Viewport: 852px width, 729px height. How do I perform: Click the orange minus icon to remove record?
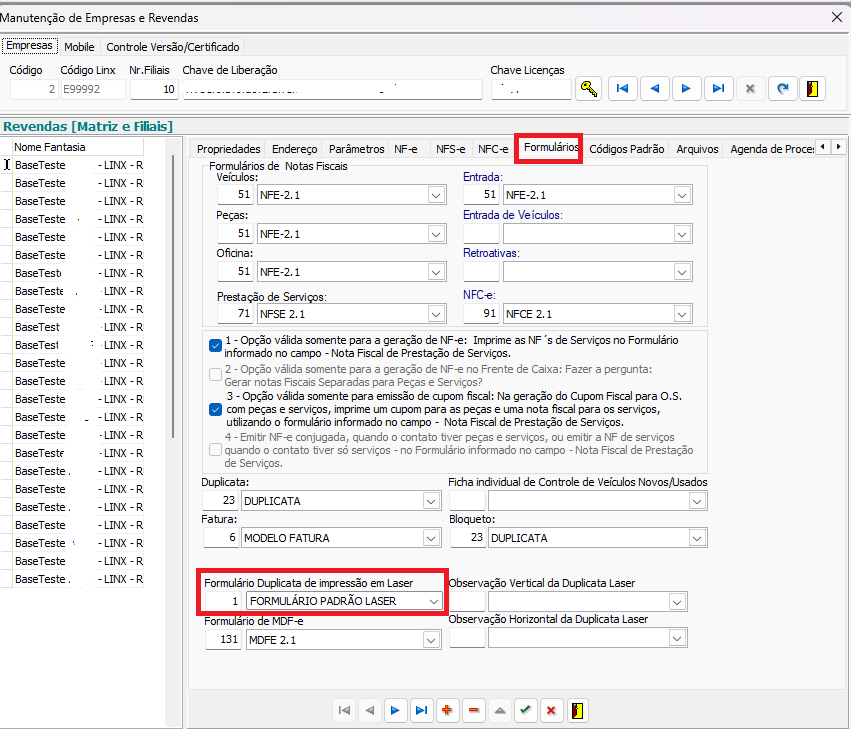pyautogui.click(x=473, y=710)
